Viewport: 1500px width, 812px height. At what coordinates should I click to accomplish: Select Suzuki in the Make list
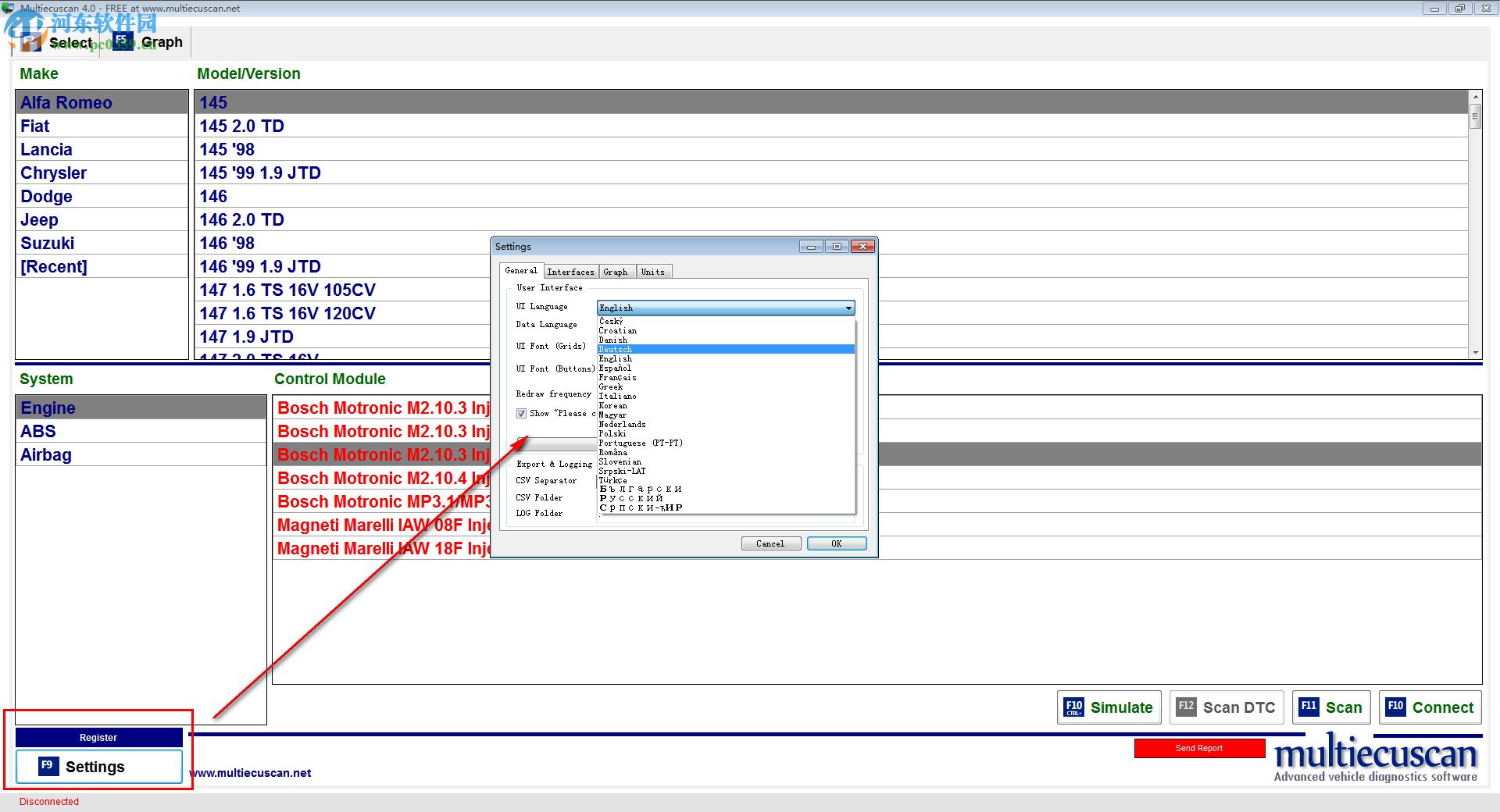pos(102,243)
